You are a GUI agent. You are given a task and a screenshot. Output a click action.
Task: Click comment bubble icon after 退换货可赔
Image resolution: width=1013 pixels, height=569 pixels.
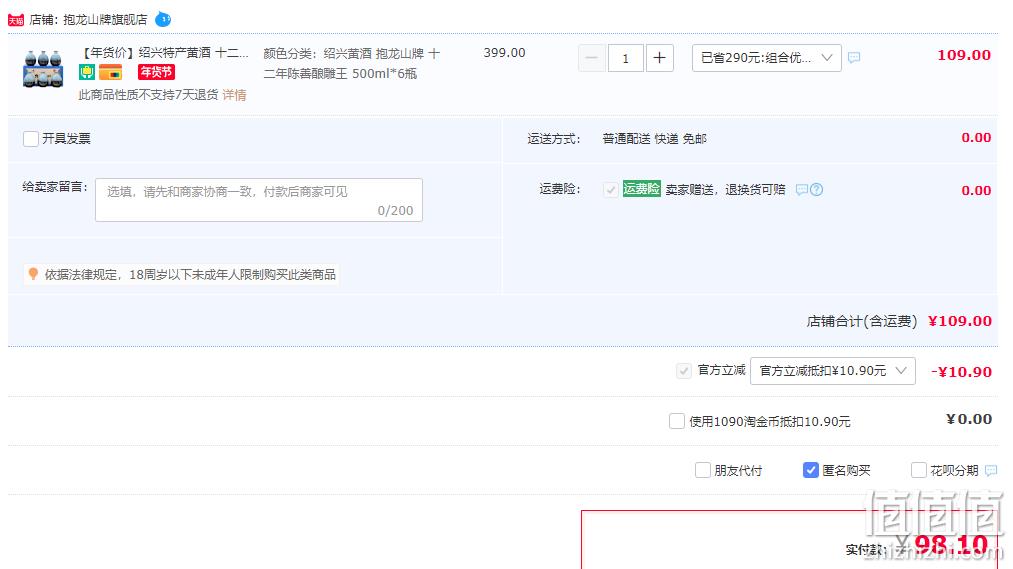[x=802, y=190]
